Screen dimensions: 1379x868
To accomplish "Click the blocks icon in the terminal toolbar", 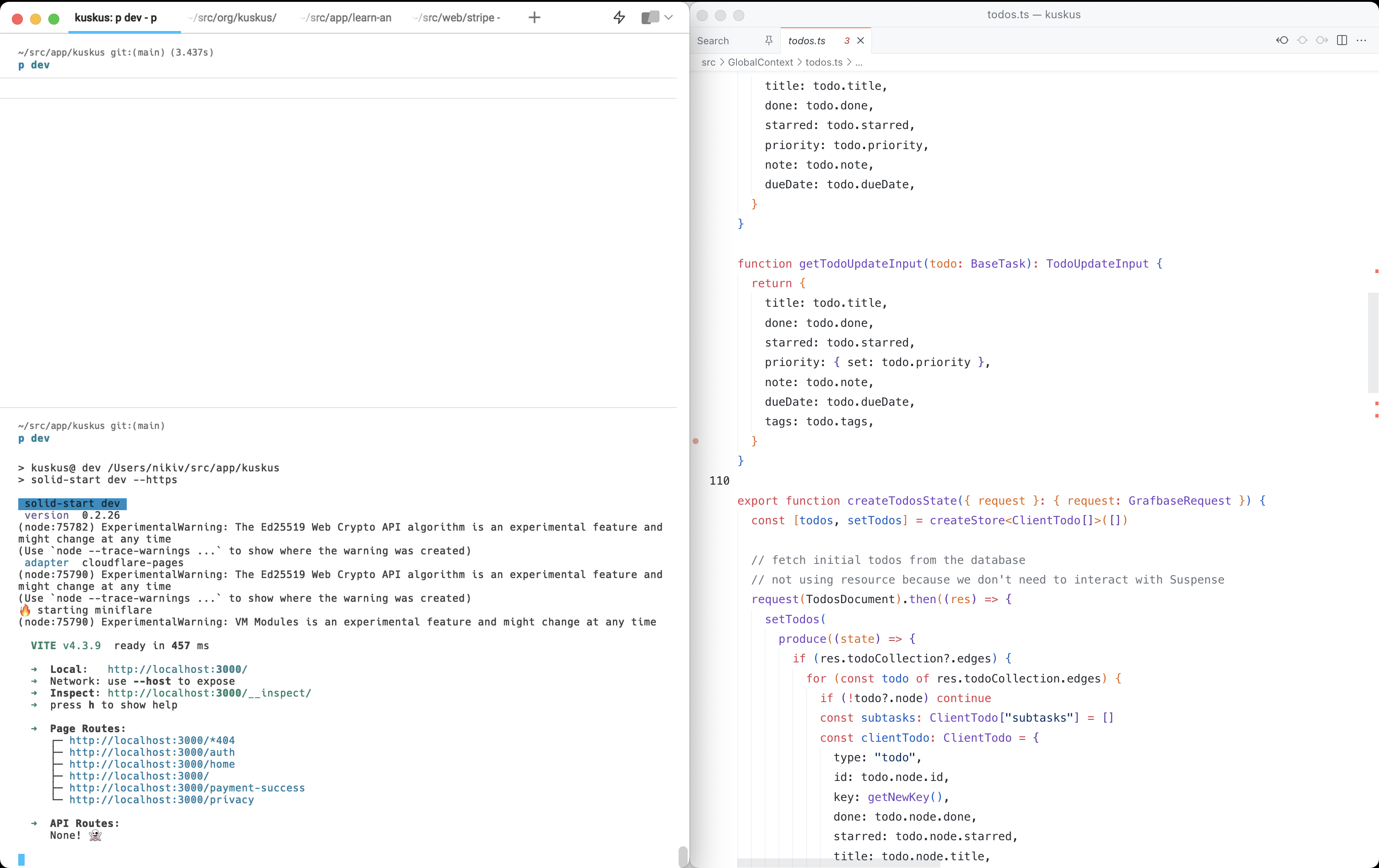I will click(650, 17).
